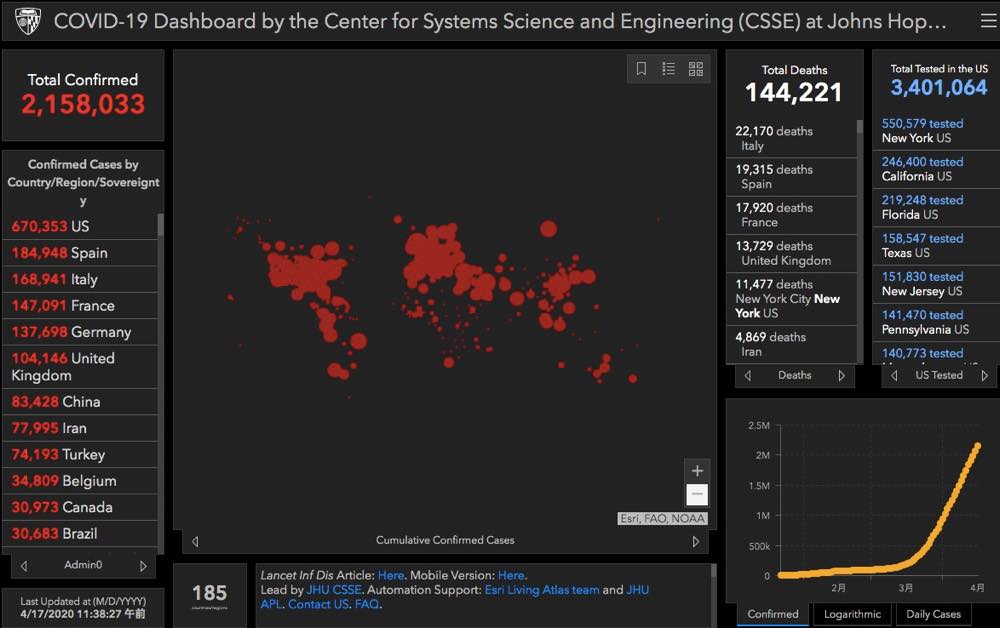
Task: Click the Total Confirmed 2,158,033 figure
Action: 83,105
